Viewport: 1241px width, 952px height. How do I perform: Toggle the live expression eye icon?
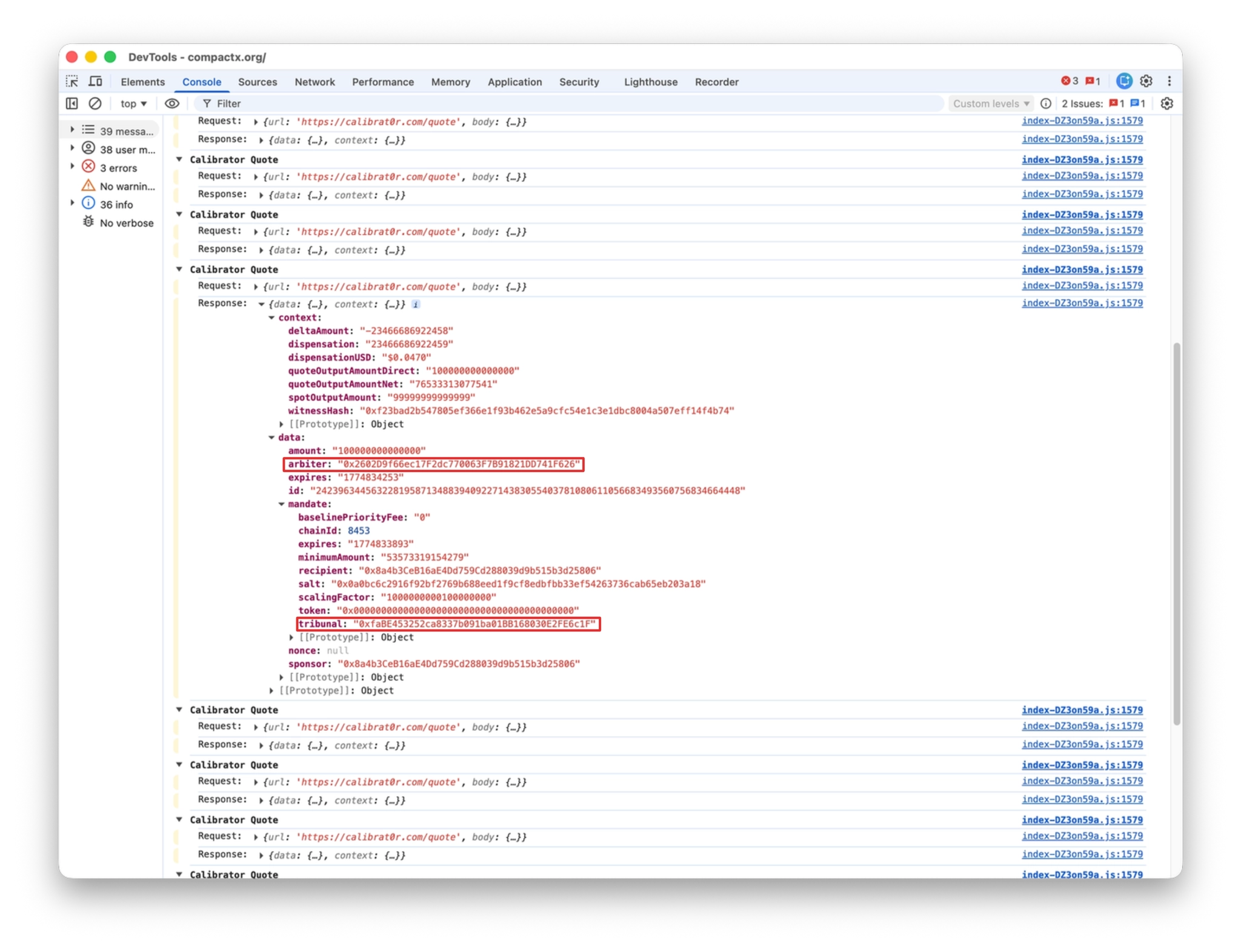pyautogui.click(x=172, y=104)
